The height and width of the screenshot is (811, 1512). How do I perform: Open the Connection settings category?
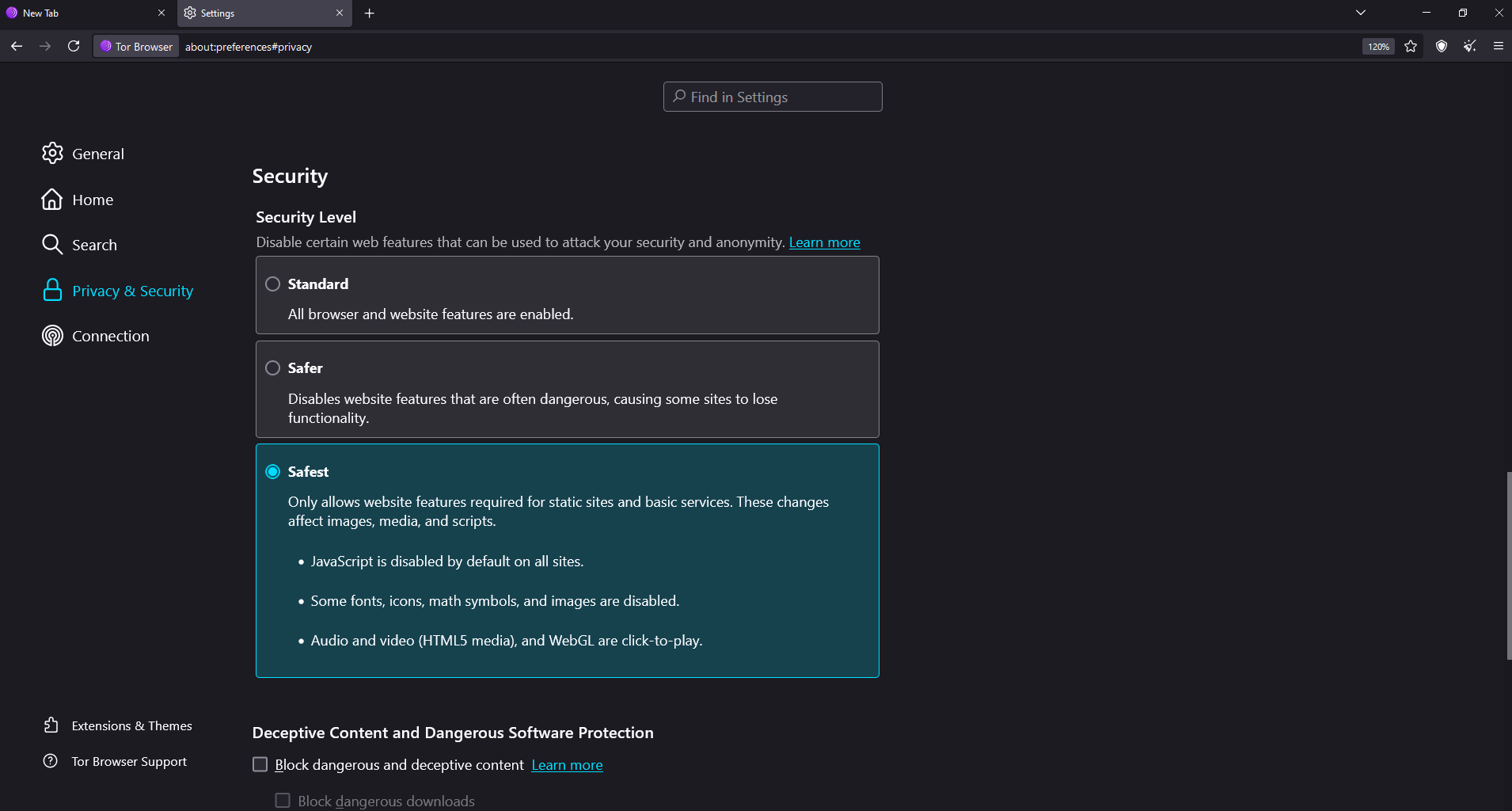click(x=110, y=336)
